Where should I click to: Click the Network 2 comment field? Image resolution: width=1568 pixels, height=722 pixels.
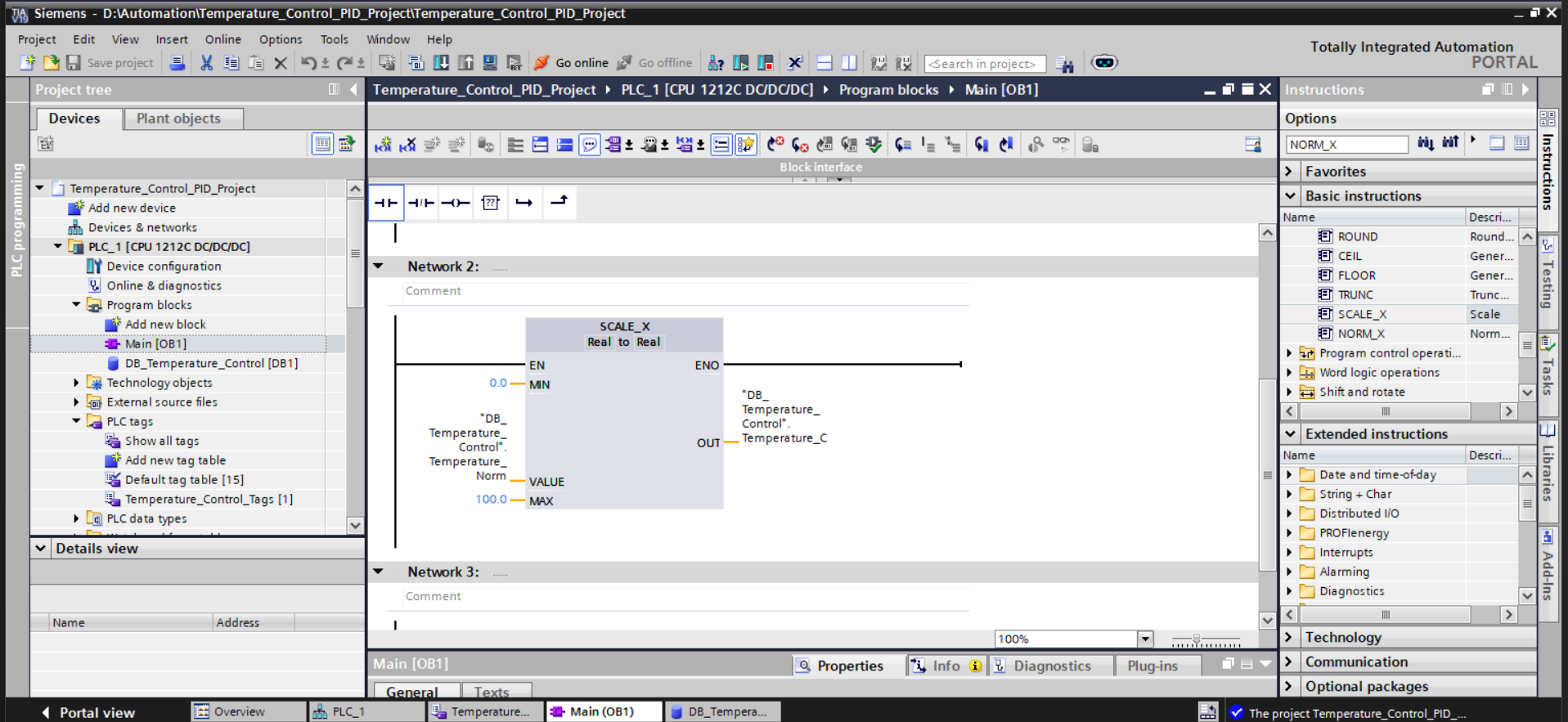685,291
